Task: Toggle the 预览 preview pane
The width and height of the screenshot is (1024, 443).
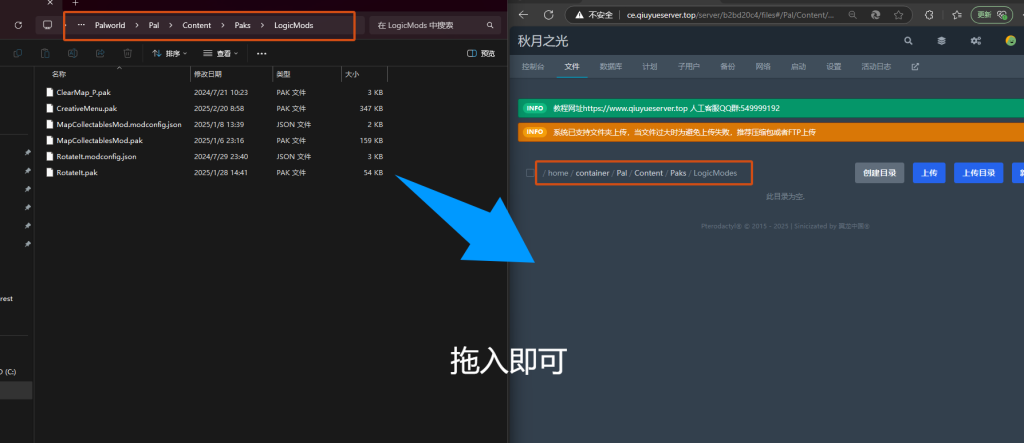Action: pyautogui.click(x=481, y=53)
